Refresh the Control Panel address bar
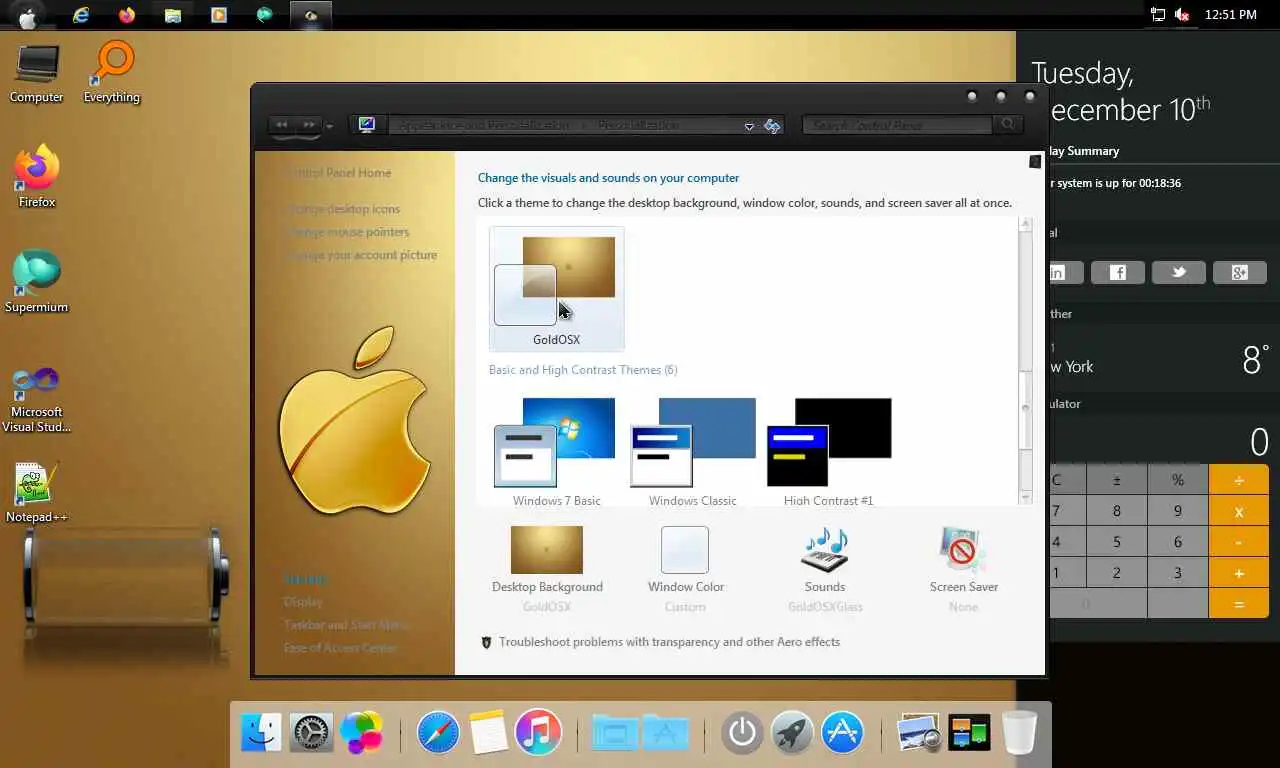 tap(772, 126)
